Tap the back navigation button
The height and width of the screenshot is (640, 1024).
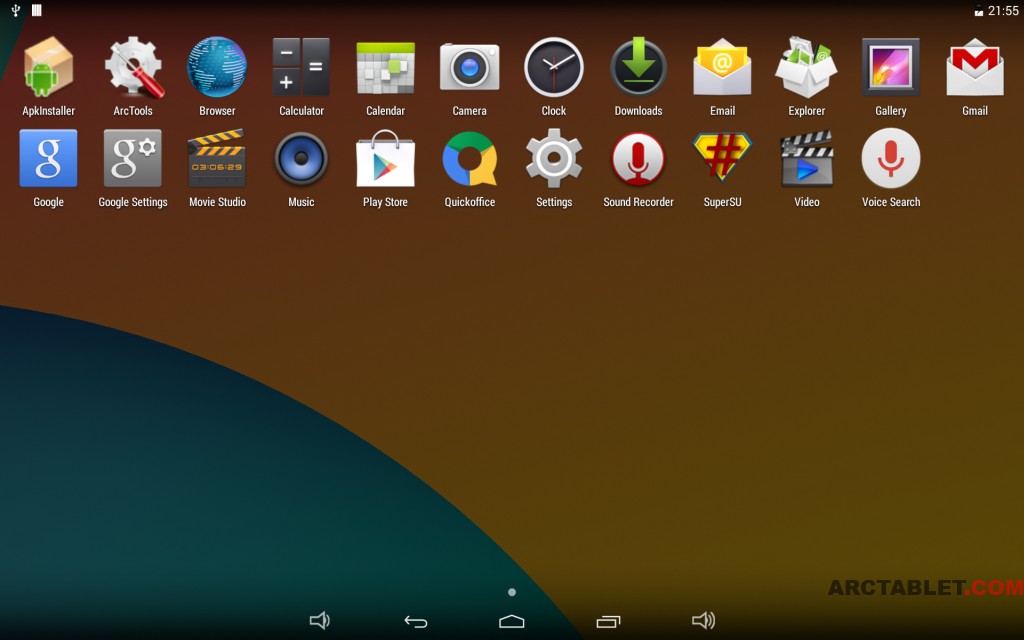[415, 622]
